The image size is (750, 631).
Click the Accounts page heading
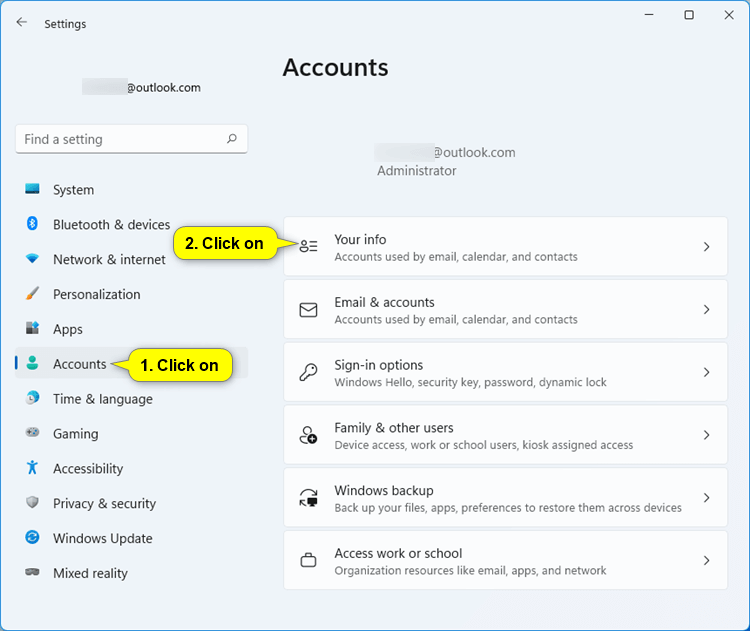click(335, 67)
